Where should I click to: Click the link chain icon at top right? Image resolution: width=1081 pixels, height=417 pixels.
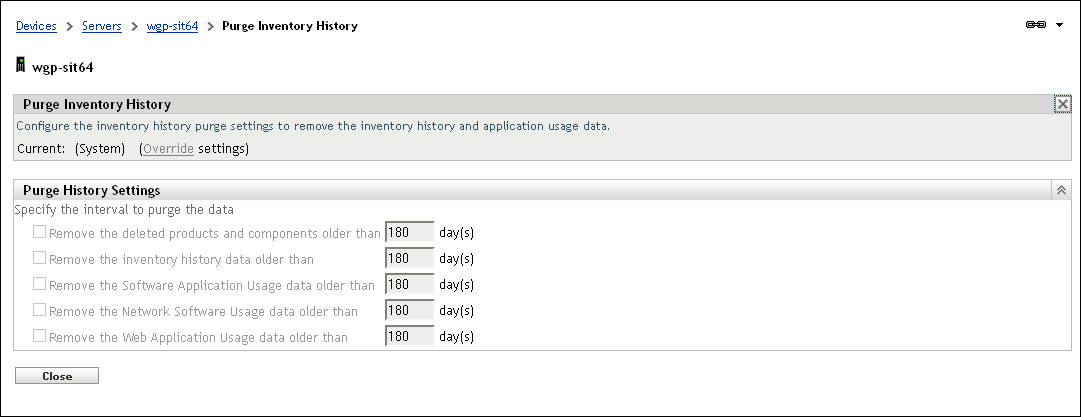point(1035,25)
